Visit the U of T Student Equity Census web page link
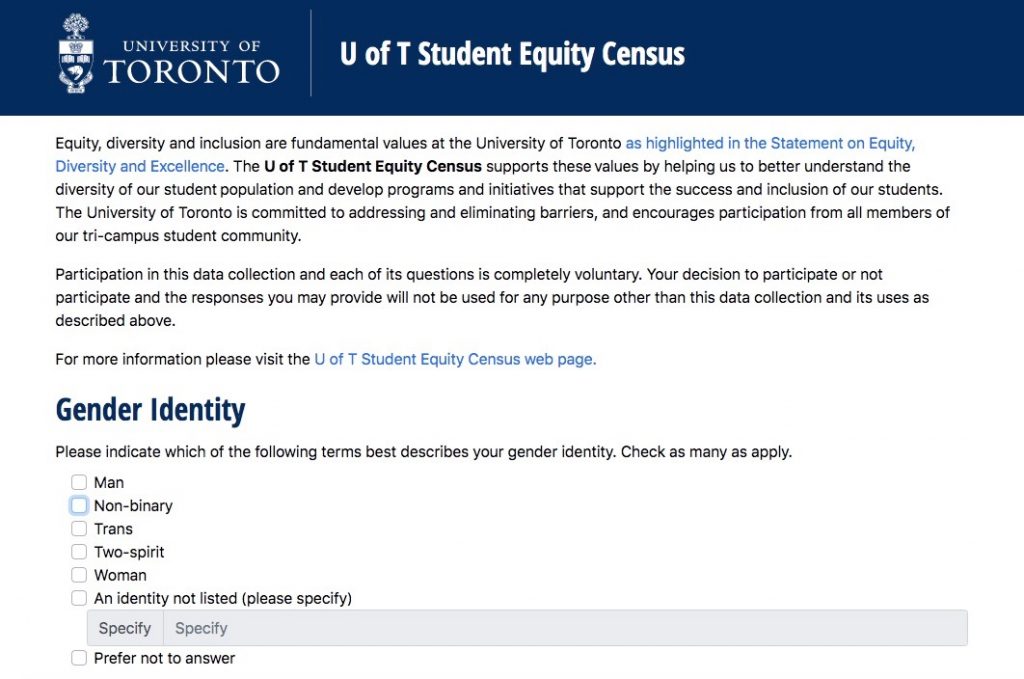This screenshot has width=1024, height=679. click(455, 359)
